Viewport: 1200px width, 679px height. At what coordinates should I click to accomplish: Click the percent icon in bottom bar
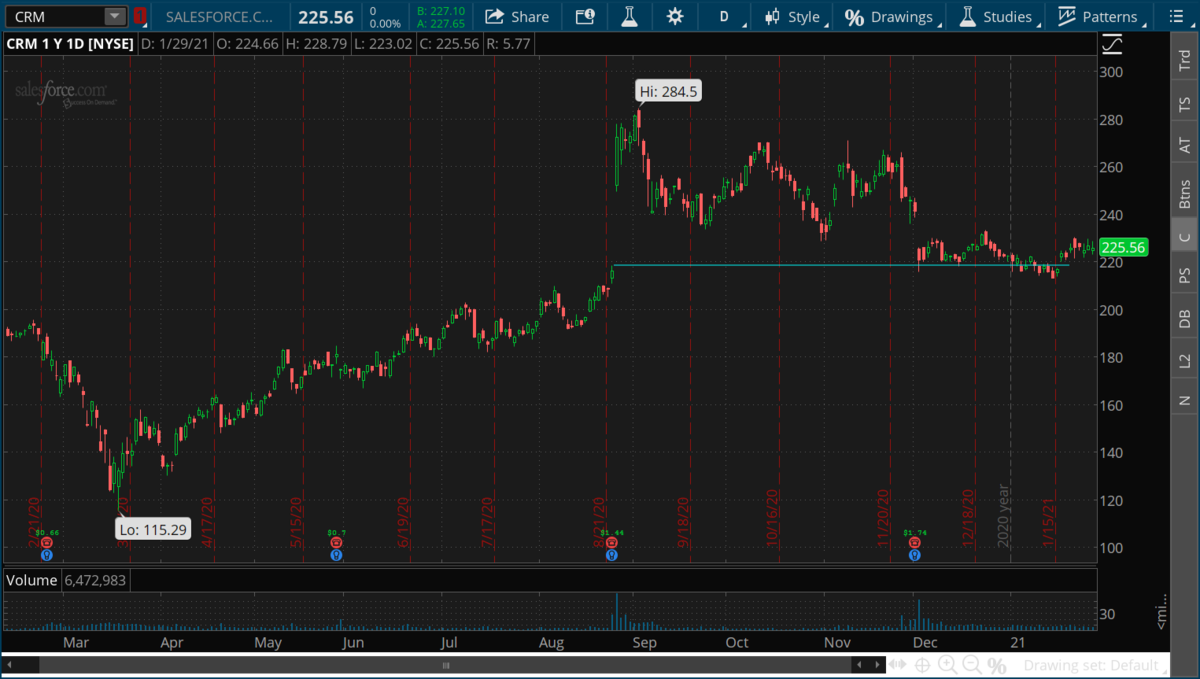[997, 665]
